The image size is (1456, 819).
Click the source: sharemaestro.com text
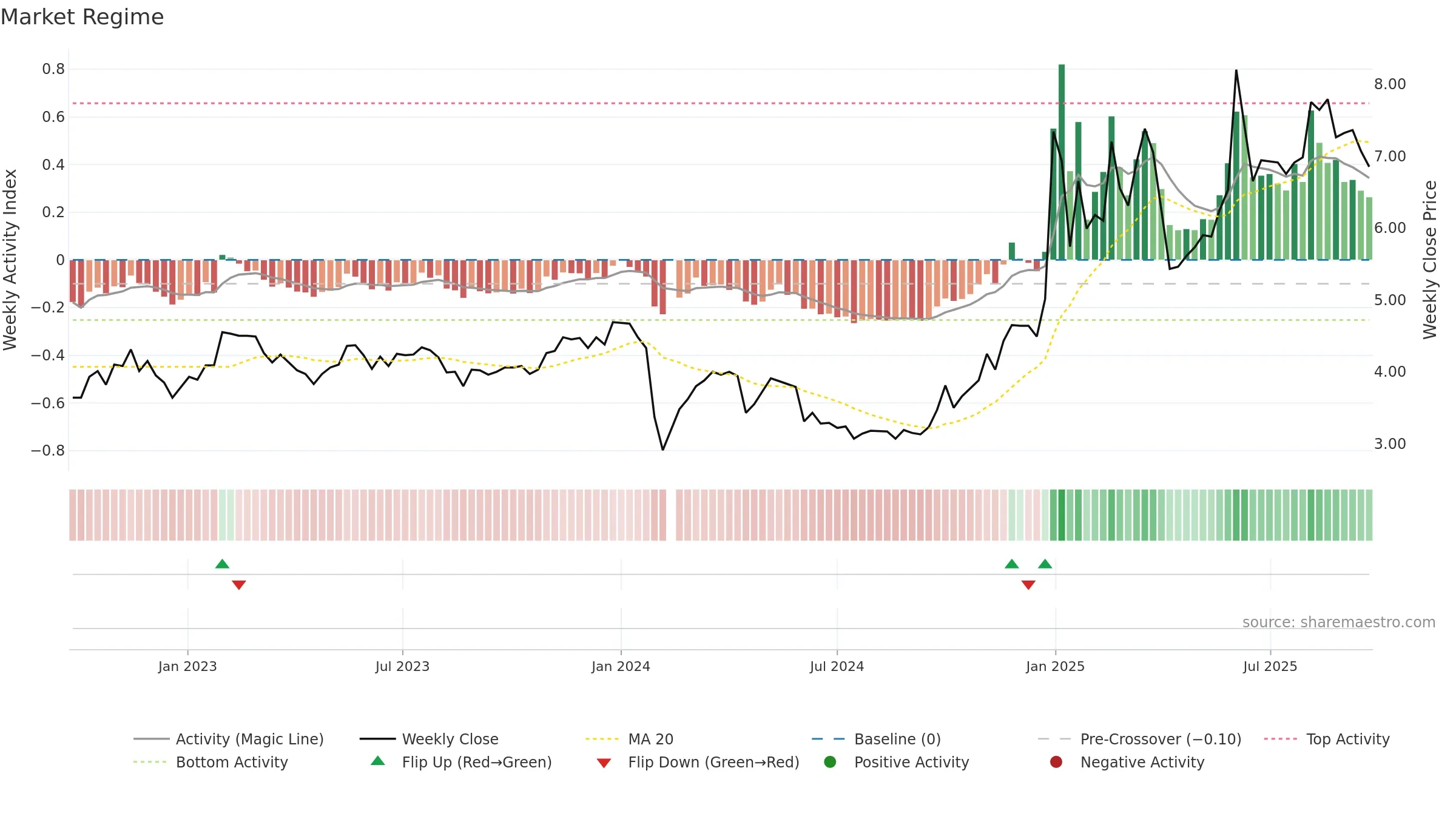(1339, 622)
